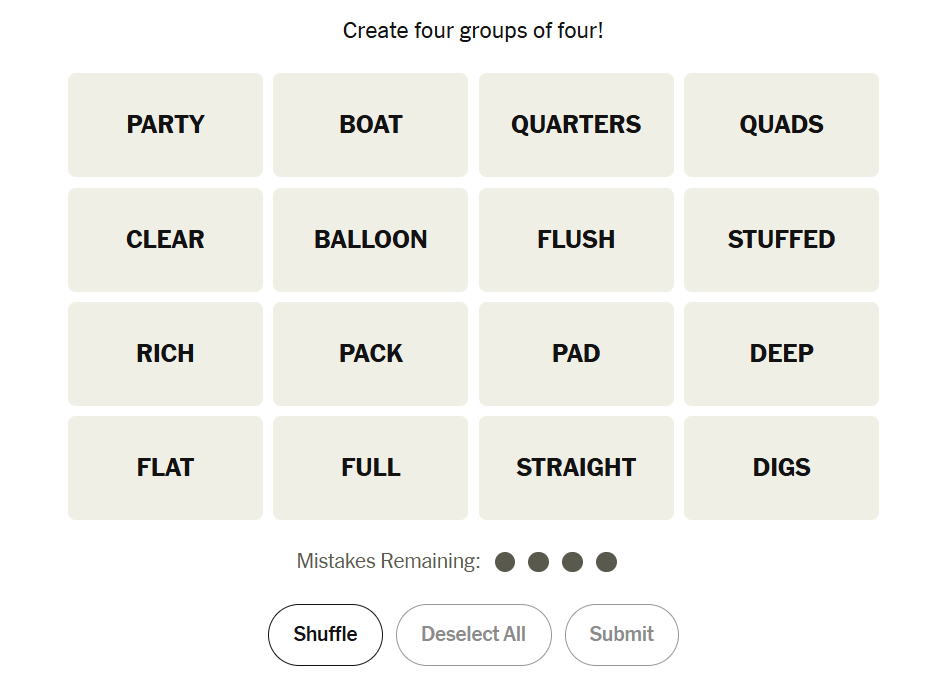
Task: Select the DEEP tile
Action: pos(781,354)
